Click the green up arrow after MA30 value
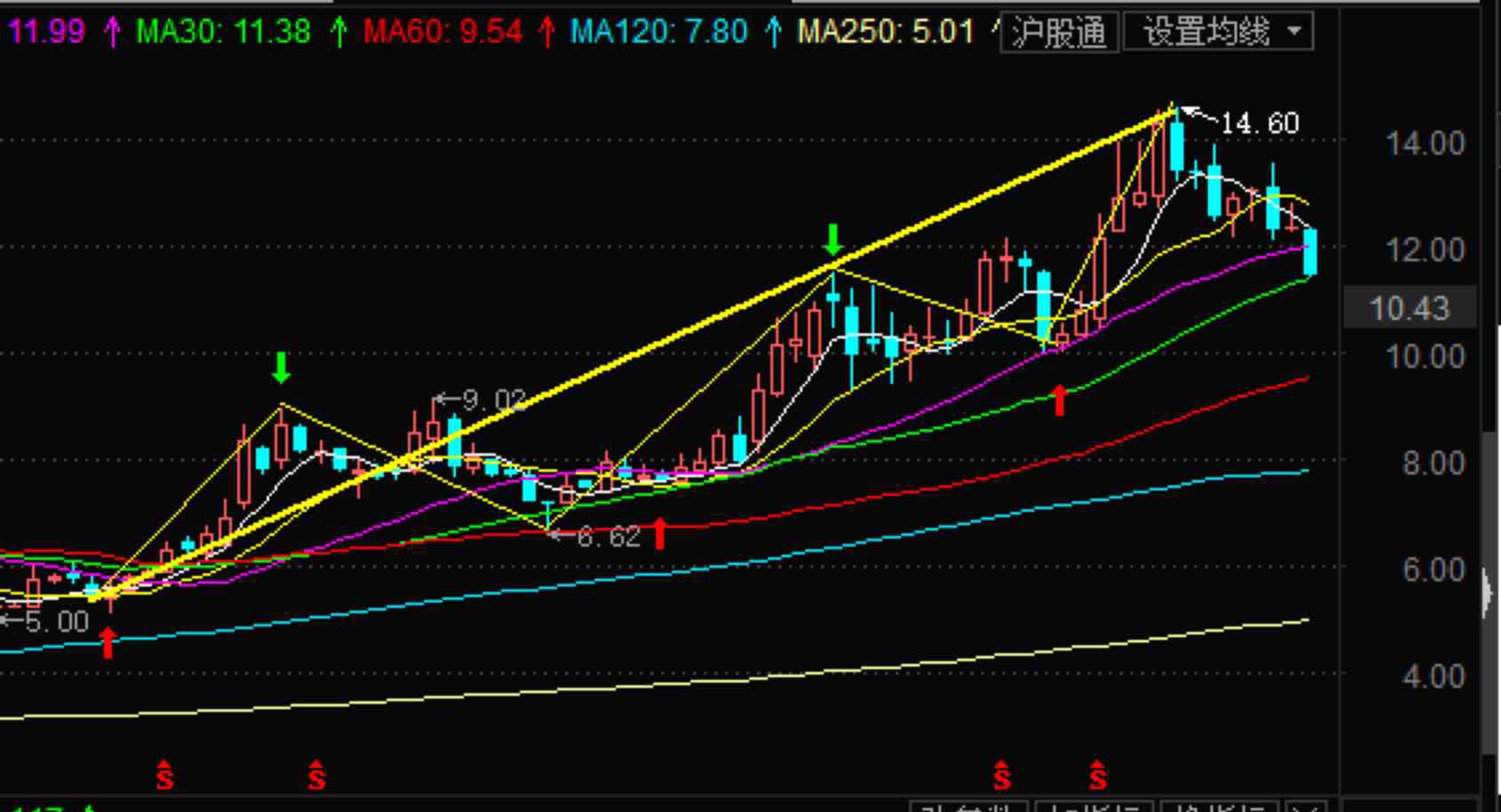 (339, 31)
